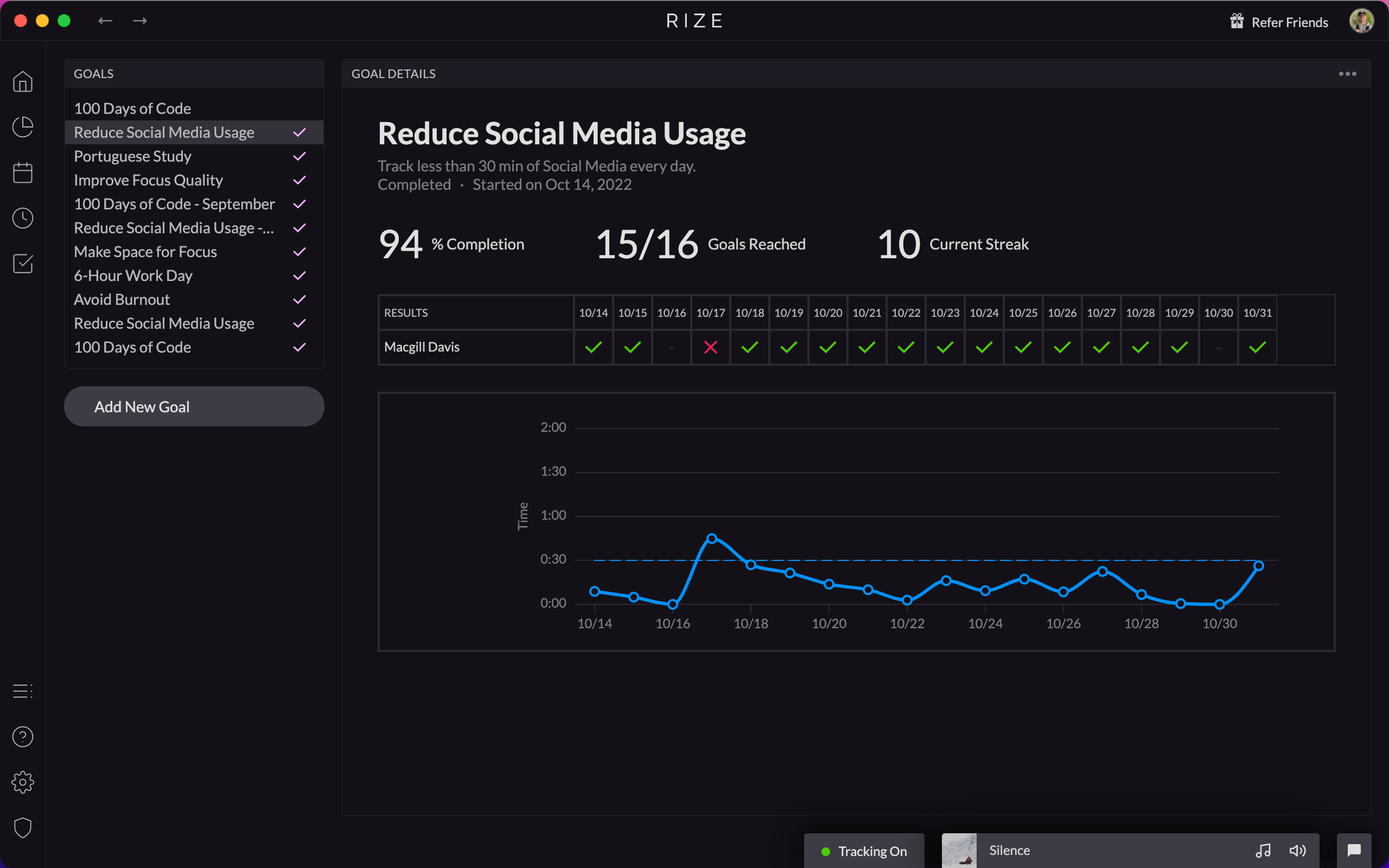Screen dimensions: 1389x868
Task: Toggle the speaker volume icon
Action: 1297,850
